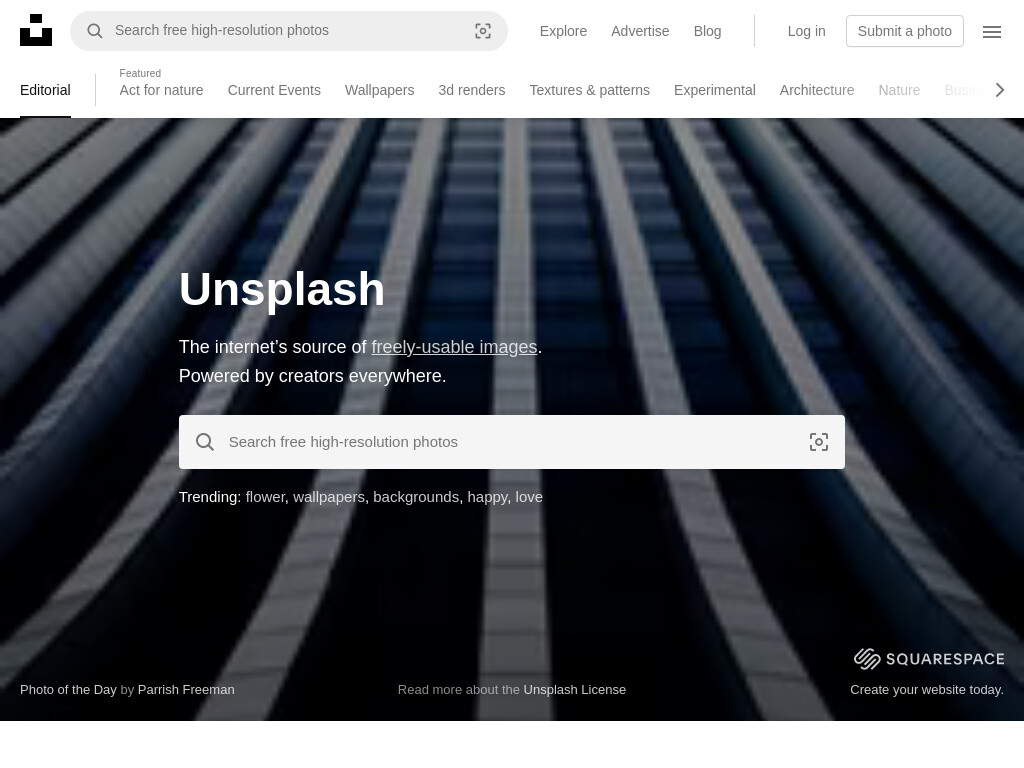The width and height of the screenshot is (1024, 768).
Task: Click Create your website today
Action: pos(927,690)
